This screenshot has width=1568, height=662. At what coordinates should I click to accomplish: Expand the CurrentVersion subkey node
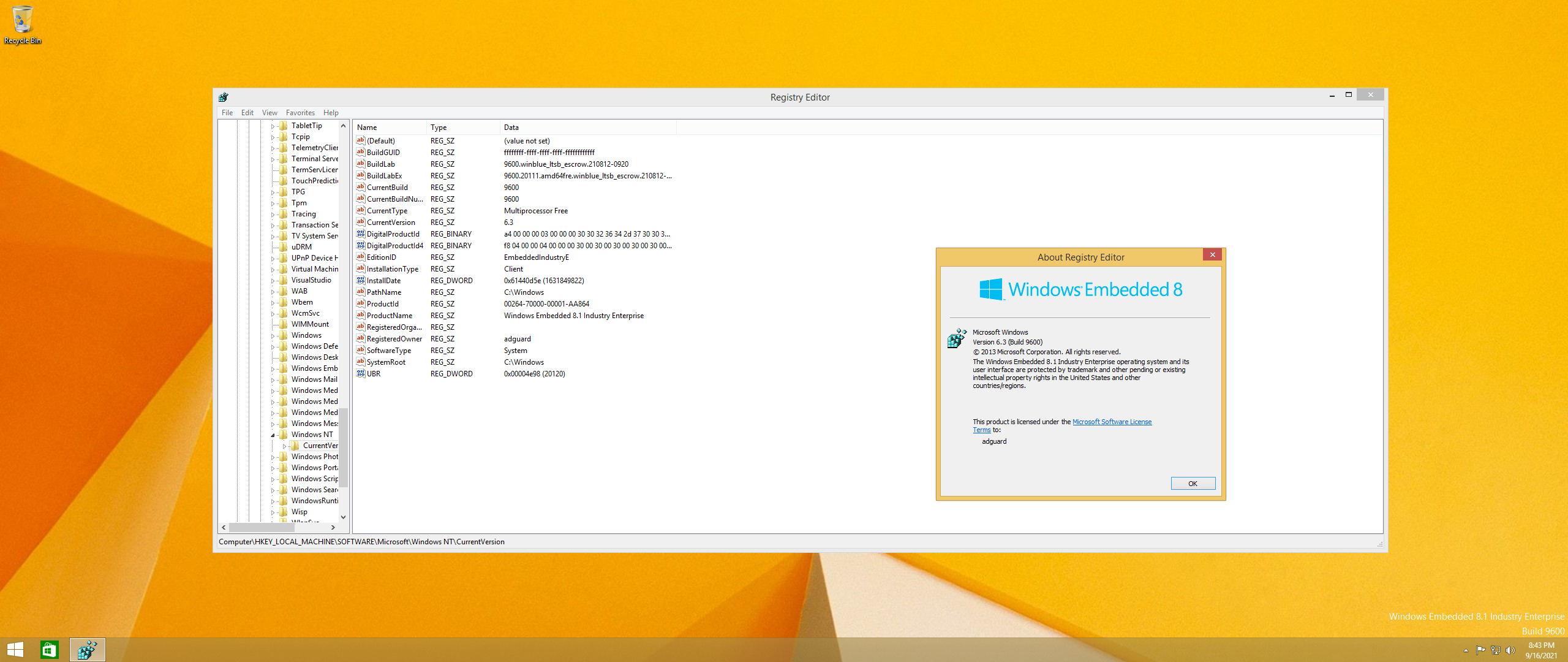(285, 446)
